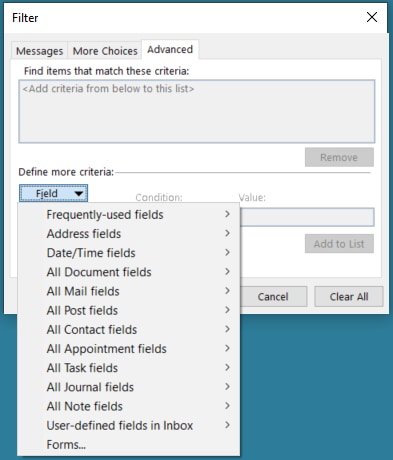This screenshot has height=460, width=393.
Task: Choose All Task fields entry
Action: [x=129, y=368]
